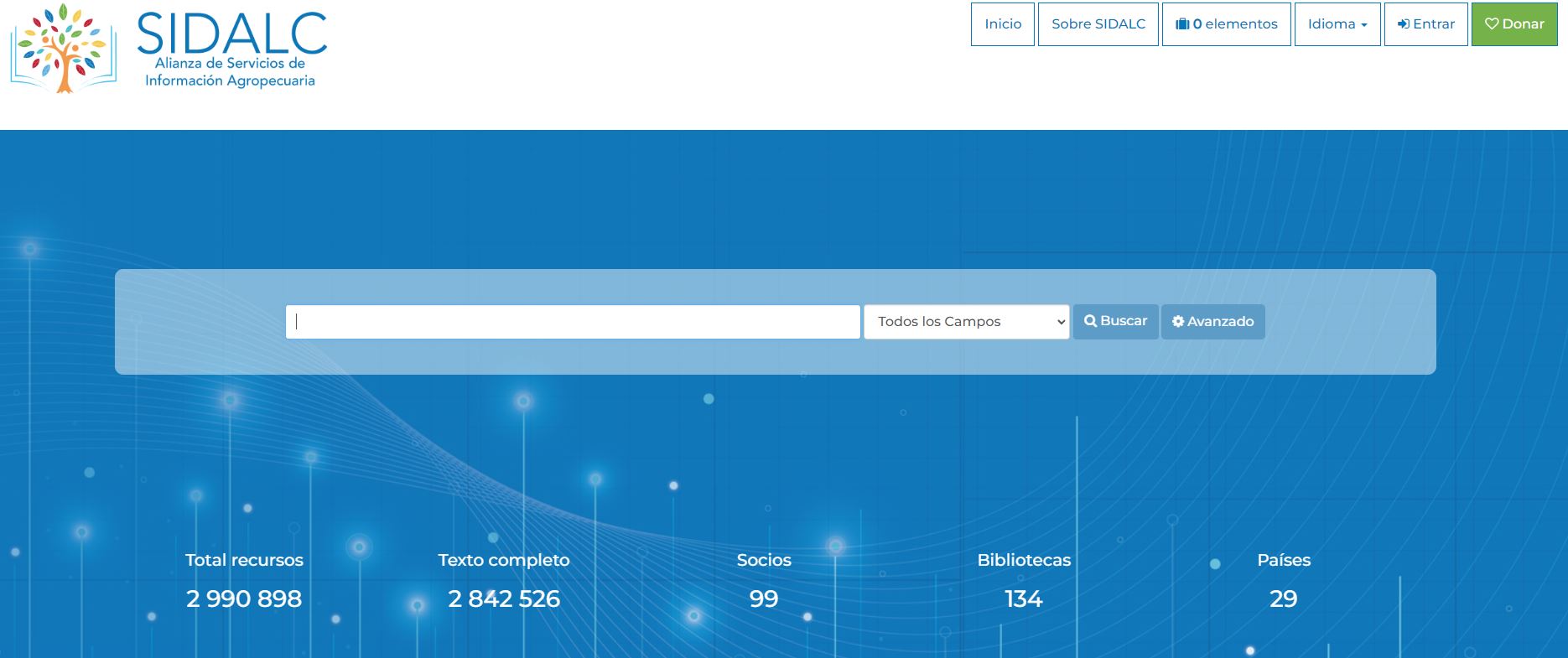Click the Buscar search button

pos(1116,322)
